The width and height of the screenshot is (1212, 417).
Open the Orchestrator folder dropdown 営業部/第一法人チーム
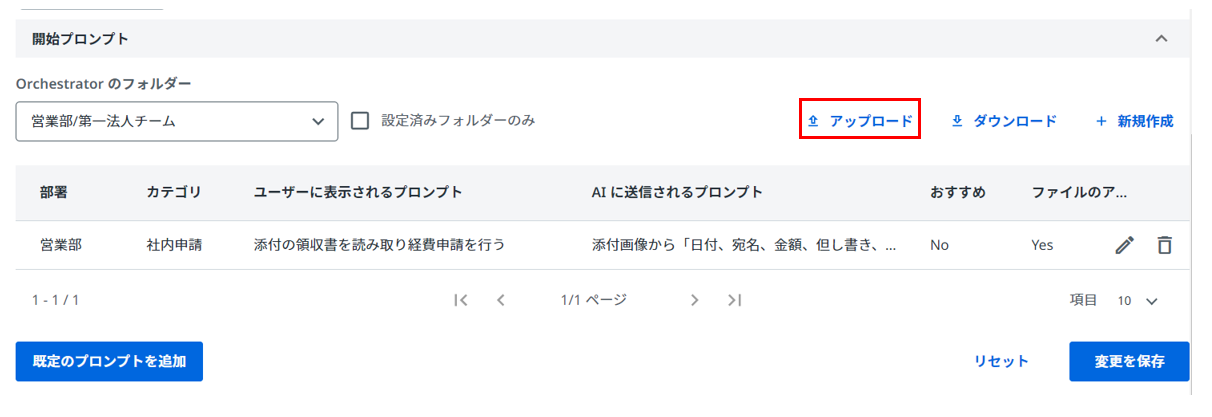(177, 121)
